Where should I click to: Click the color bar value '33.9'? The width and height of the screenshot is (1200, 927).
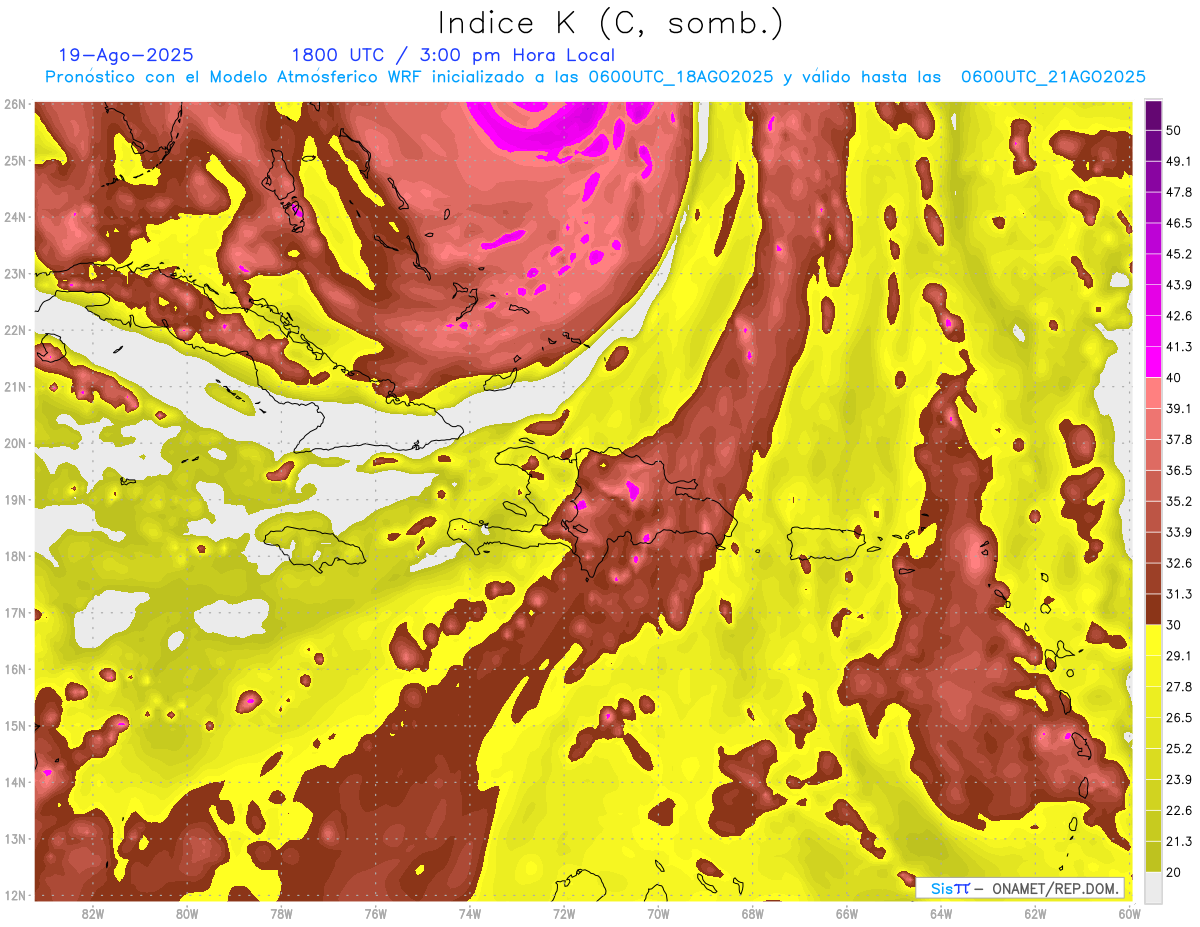coord(1178,532)
